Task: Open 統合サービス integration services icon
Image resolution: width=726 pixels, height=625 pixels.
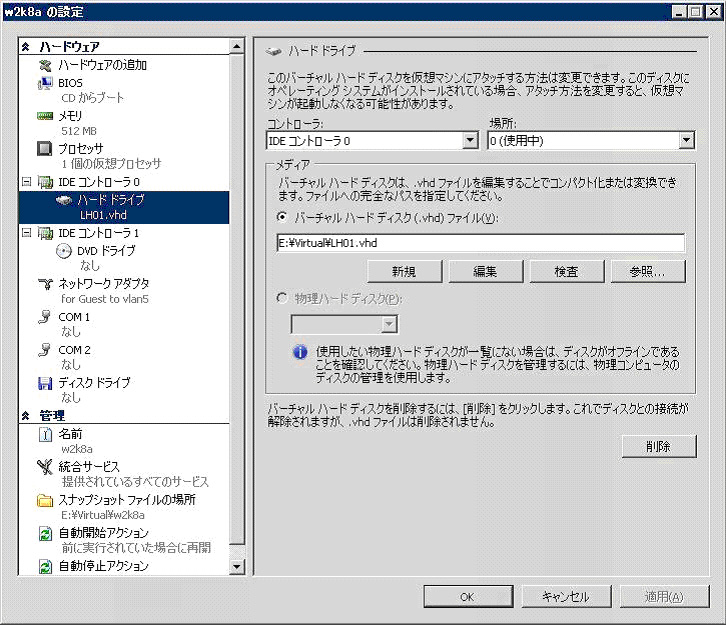Action: (x=44, y=467)
